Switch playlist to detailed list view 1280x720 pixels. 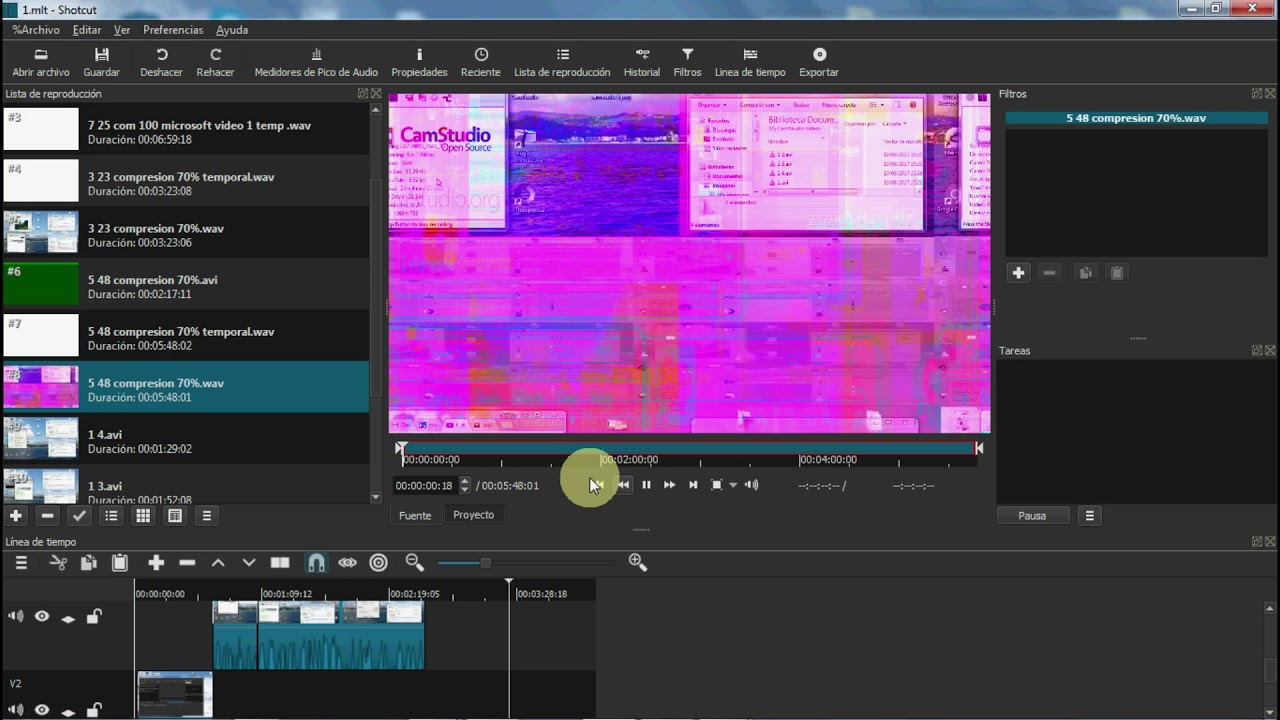pyautogui.click(x=111, y=516)
